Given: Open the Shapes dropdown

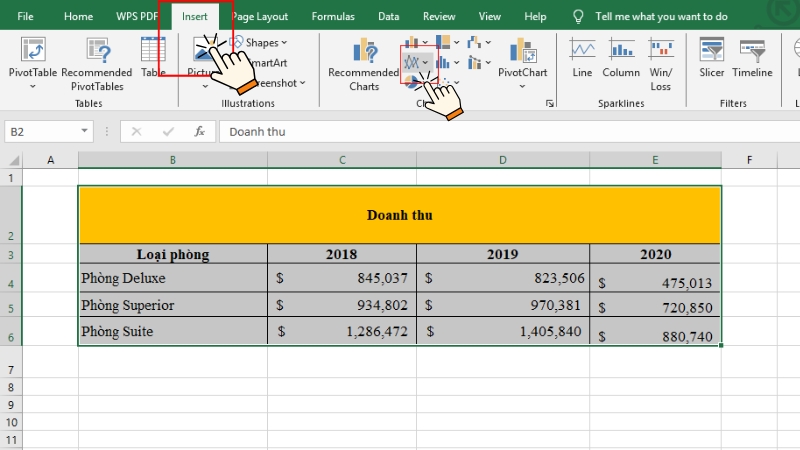Looking at the screenshot, I should tap(264, 43).
